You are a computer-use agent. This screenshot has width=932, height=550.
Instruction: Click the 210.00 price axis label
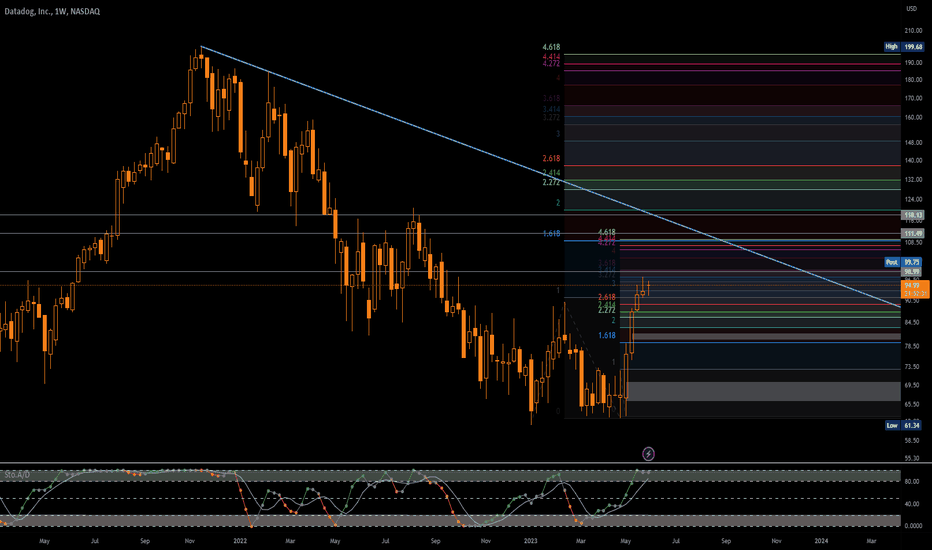point(913,31)
